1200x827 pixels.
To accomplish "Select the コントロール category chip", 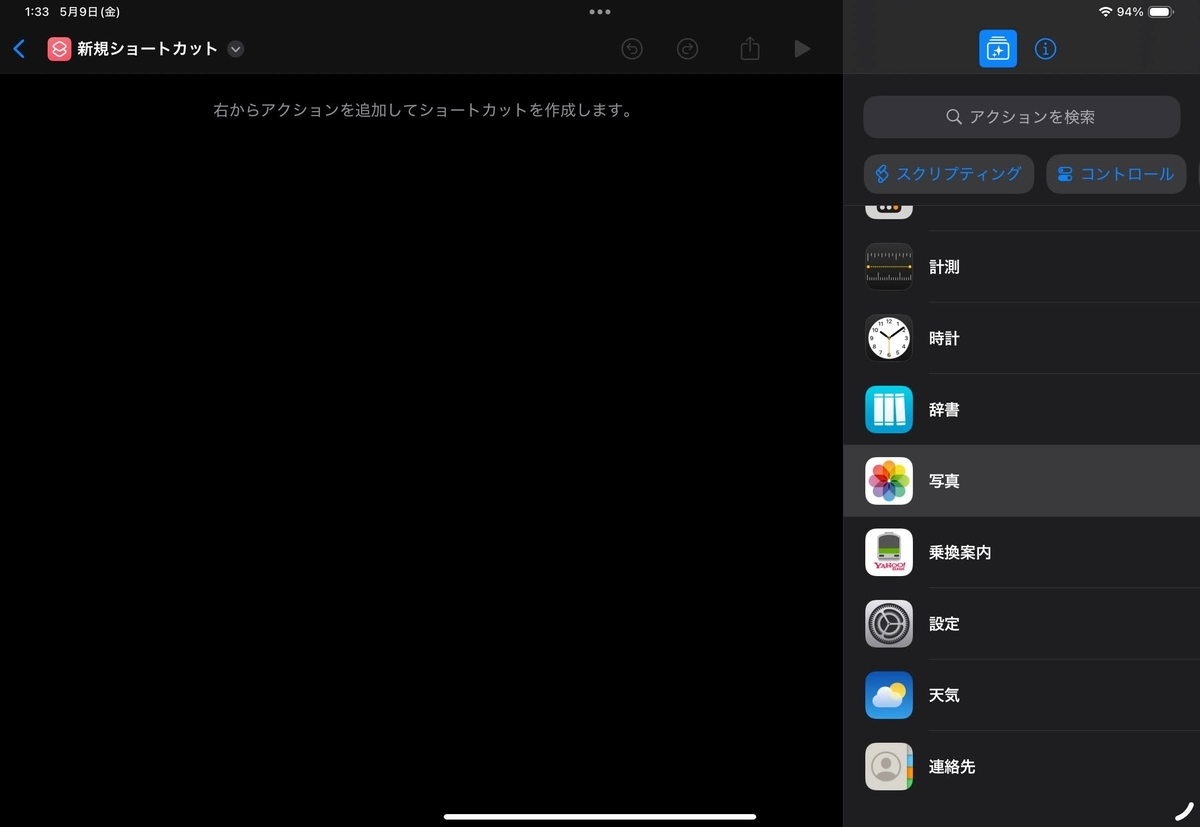I will coord(1116,174).
